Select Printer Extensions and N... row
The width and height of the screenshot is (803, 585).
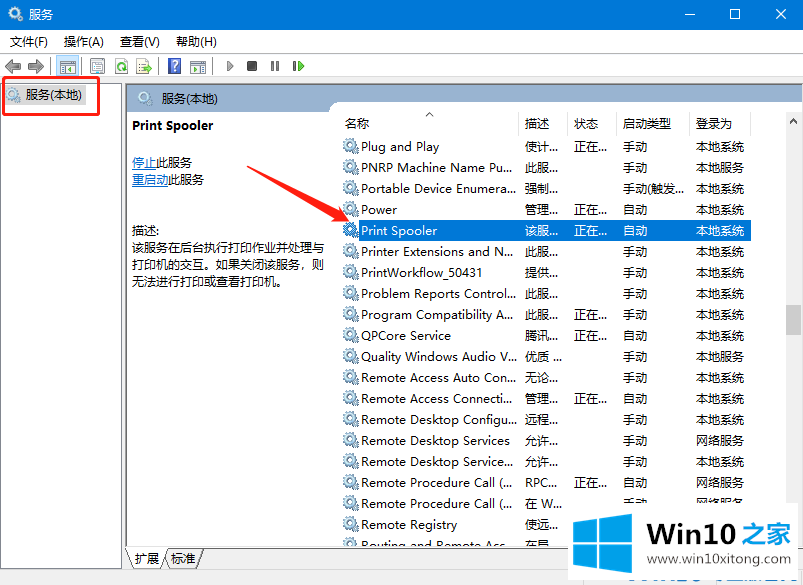[546, 252]
